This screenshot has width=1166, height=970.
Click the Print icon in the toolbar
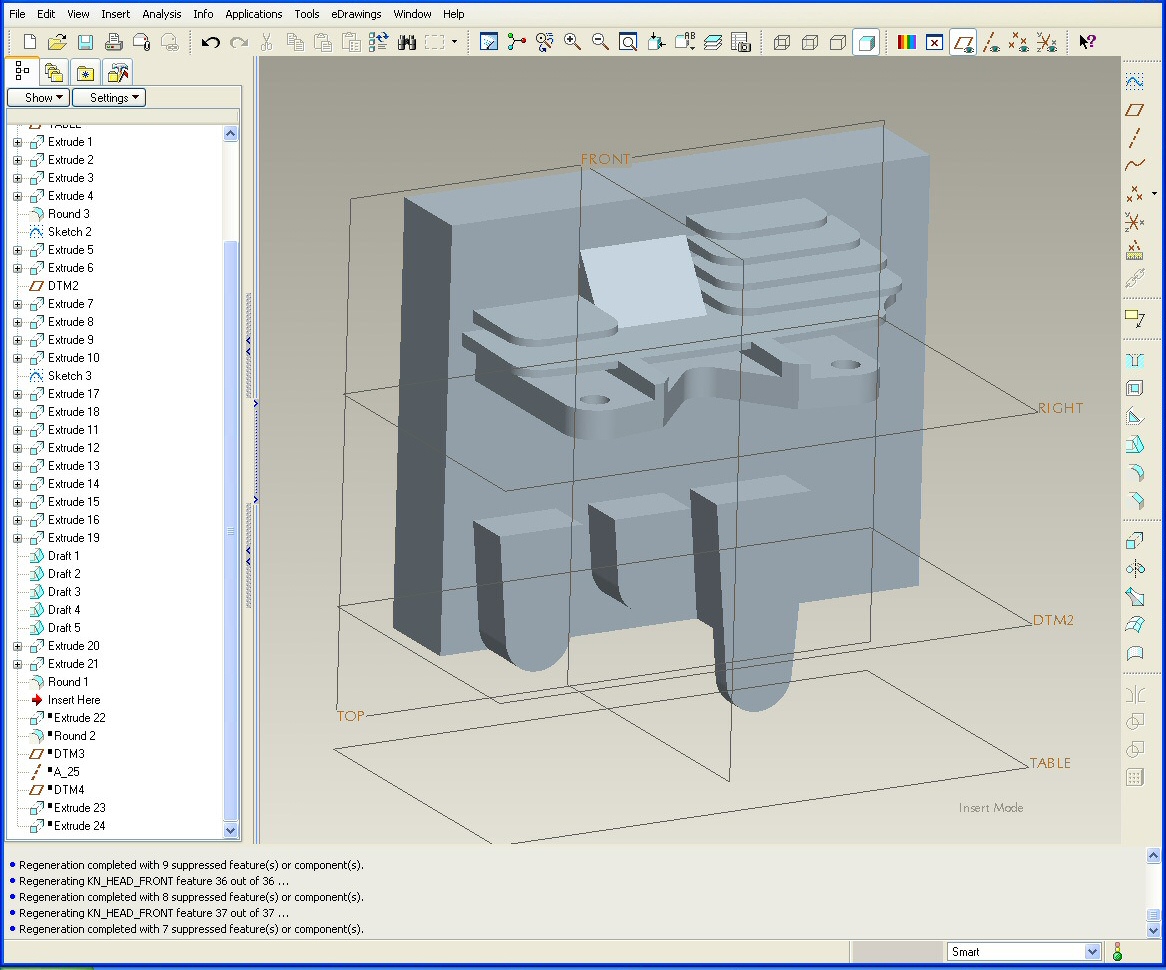tap(113, 42)
